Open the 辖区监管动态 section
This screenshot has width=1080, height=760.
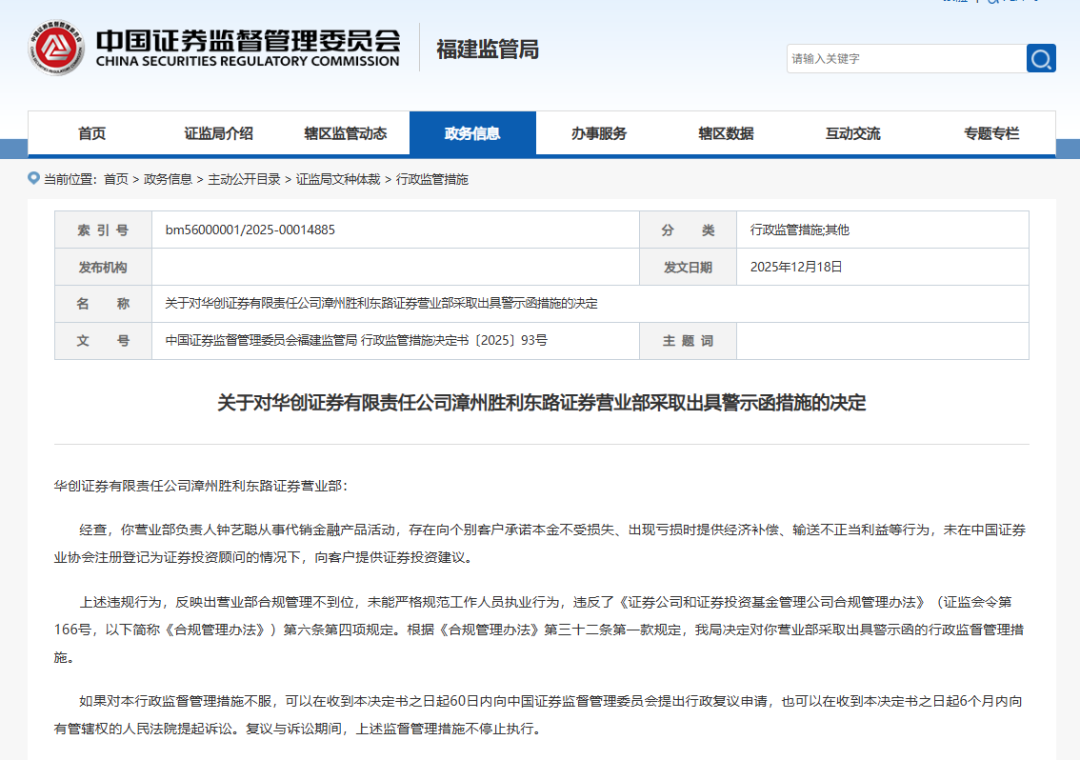(345, 132)
